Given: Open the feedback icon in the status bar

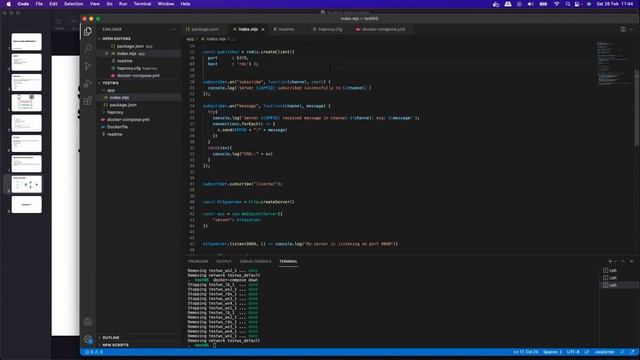Looking at the screenshot, I should [622, 352].
